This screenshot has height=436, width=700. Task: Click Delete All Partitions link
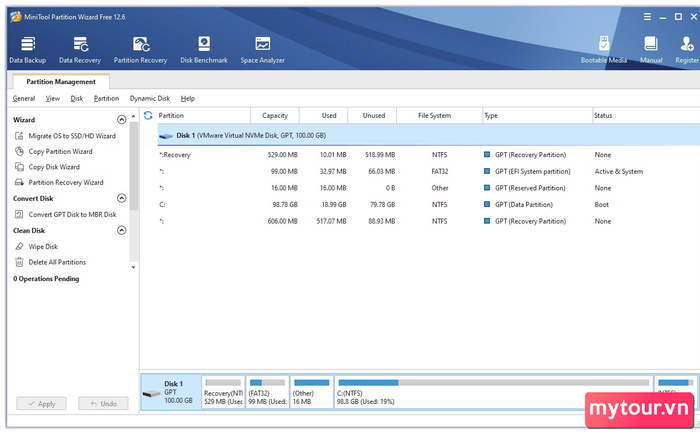(x=57, y=262)
